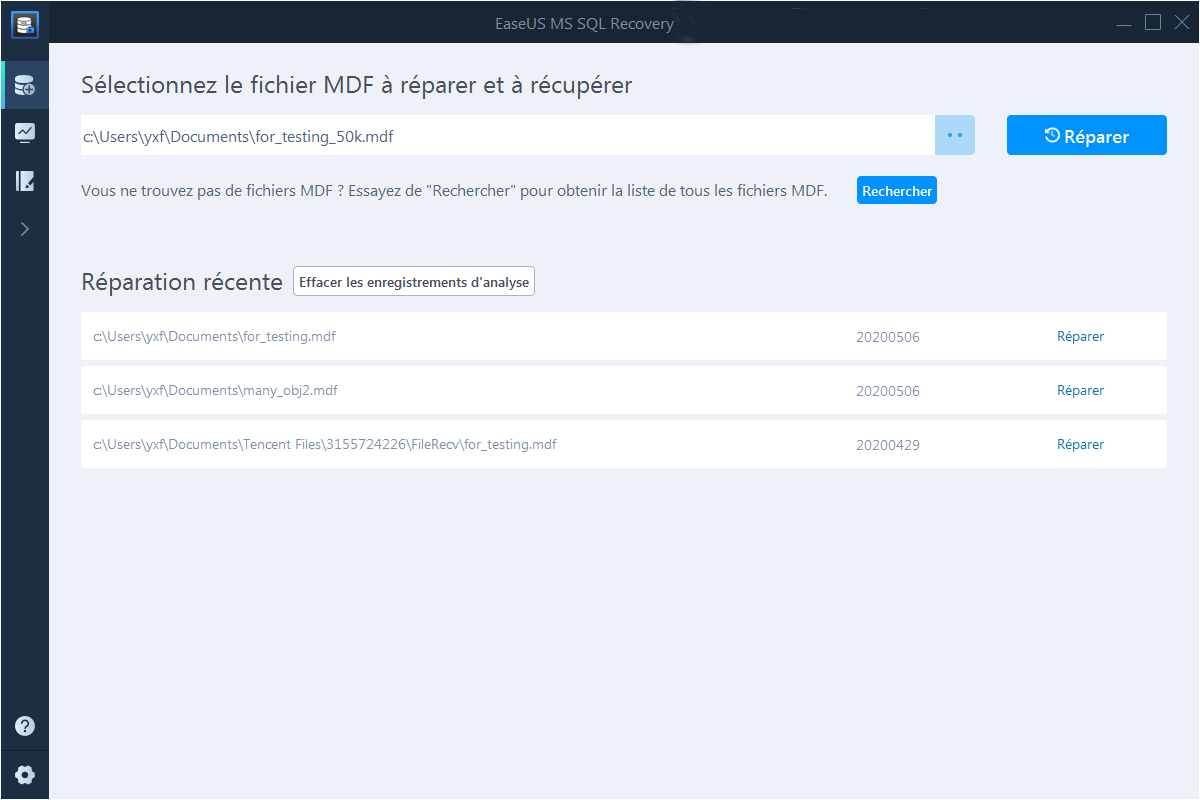Image resolution: width=1200 pixels, height=800 pixels.
Task: Minimize the EaseUS MS SQL Recovery window
Action: [x=1124, y=23]
